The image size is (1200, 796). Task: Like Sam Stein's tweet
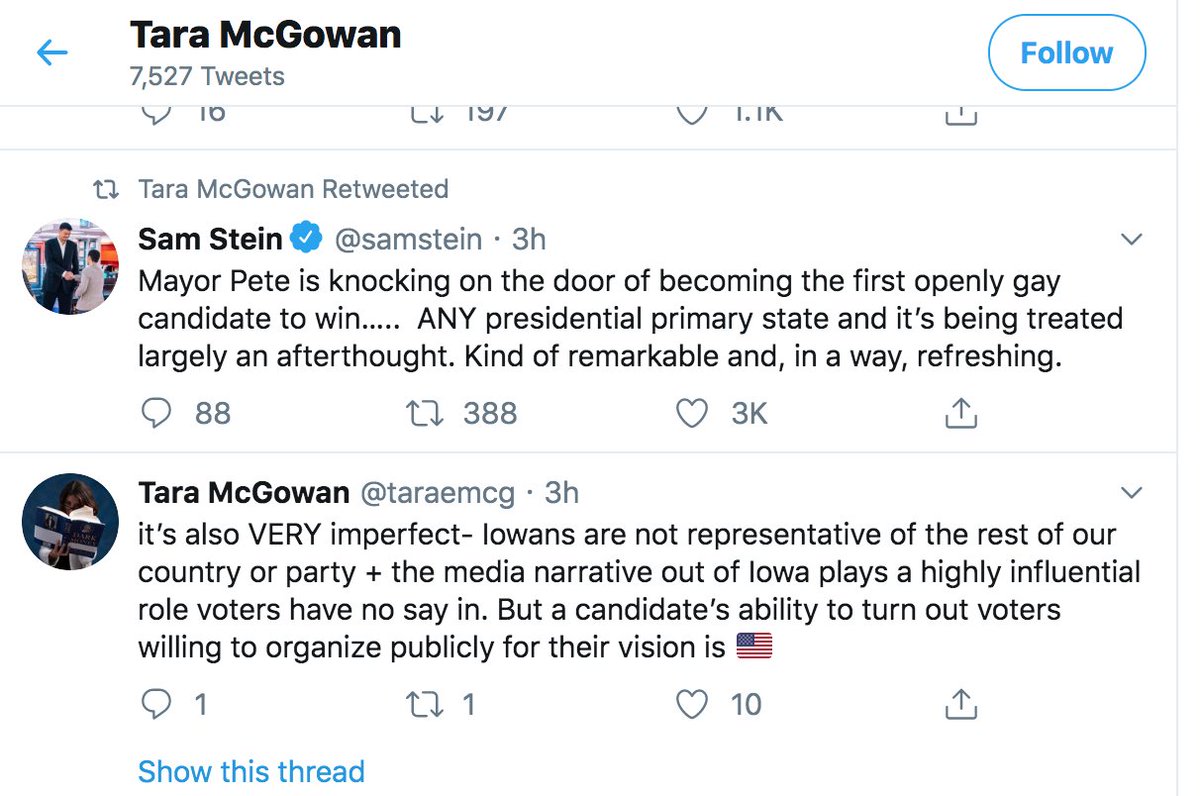click(x=692, y=413)
